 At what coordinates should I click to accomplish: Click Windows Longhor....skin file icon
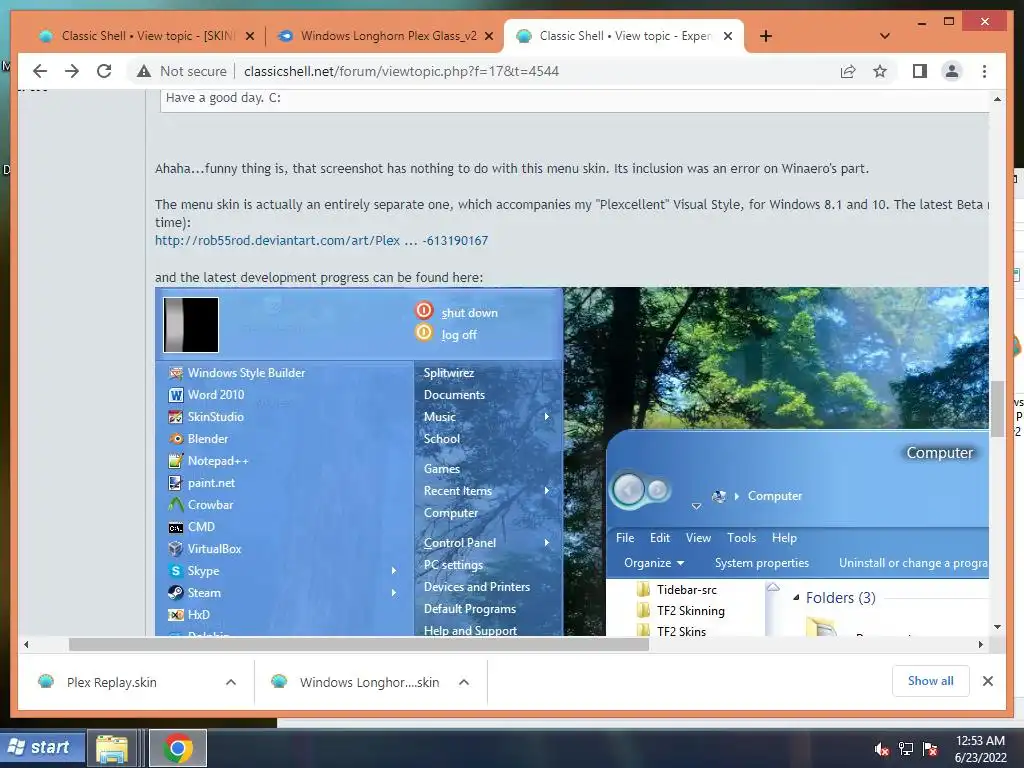279,682
